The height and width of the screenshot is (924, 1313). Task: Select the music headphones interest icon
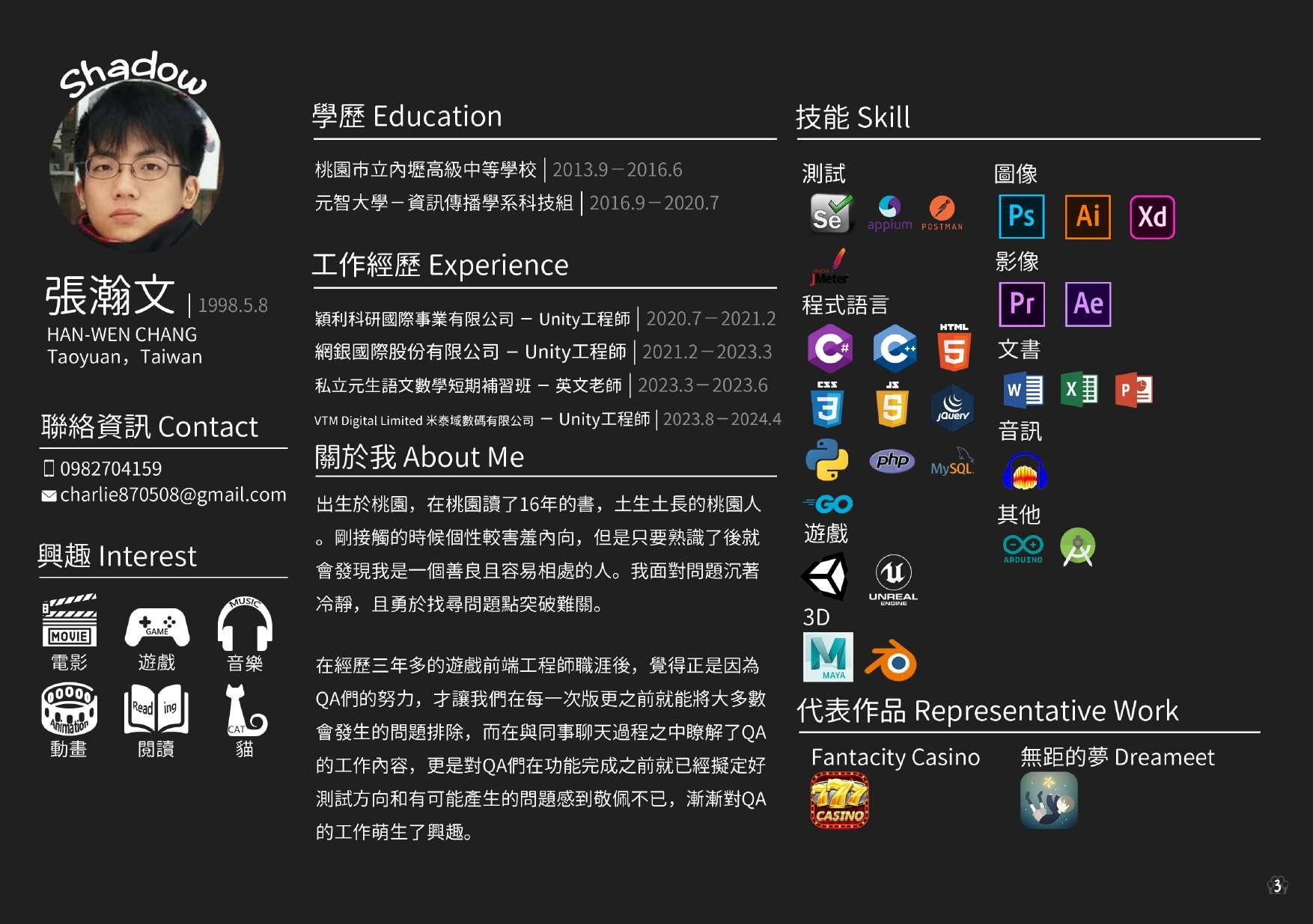(x=245, y=623)
